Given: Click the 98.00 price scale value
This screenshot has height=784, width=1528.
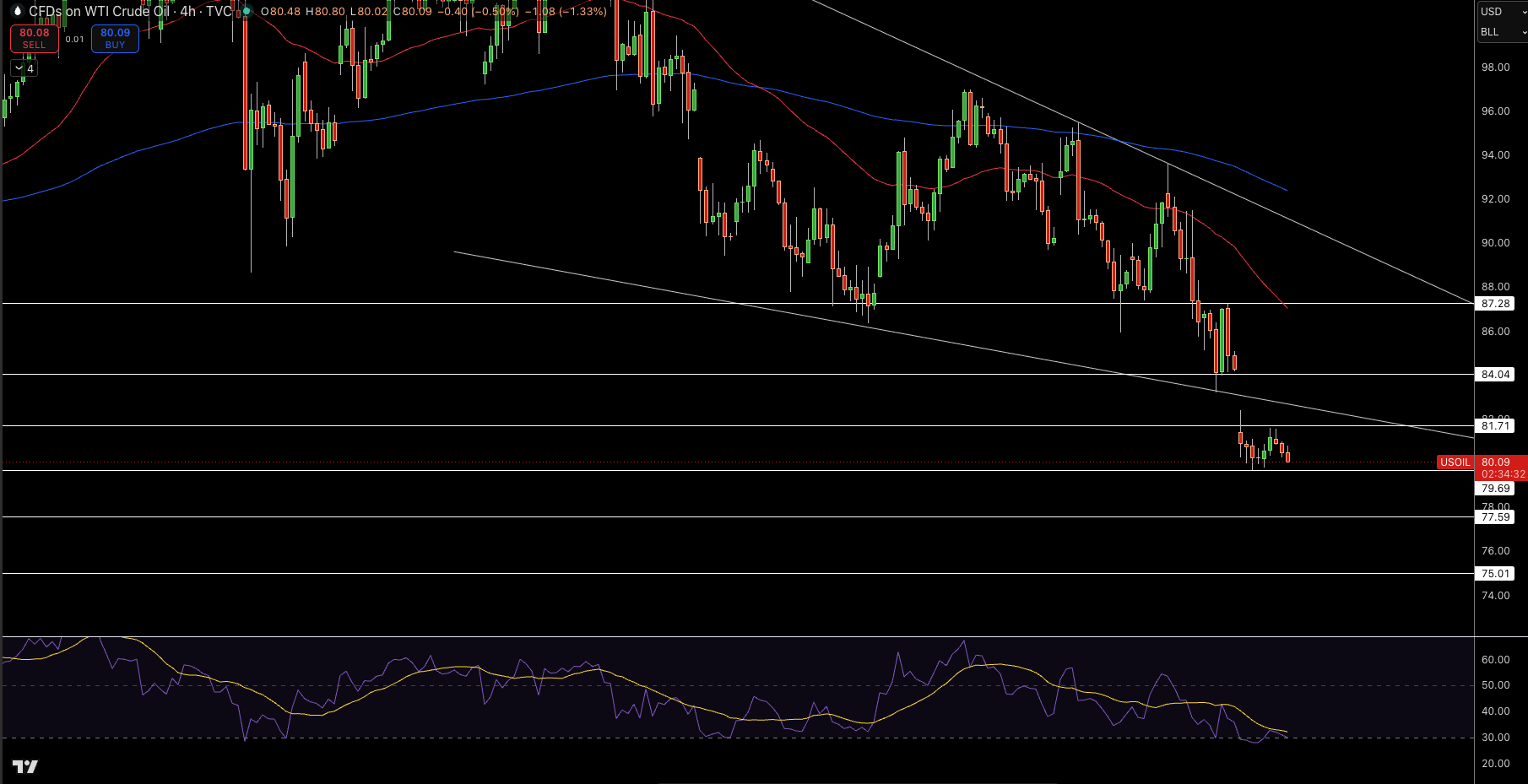Looking at the screenshot, I should tap(1496, 68).
